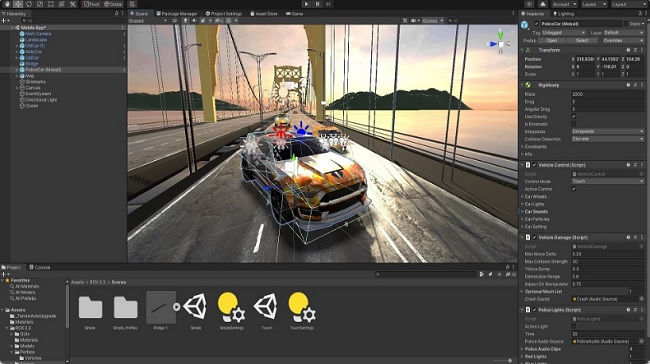The image size is (650, 364).
Task: Click the prefab Open button
Action: click(x=552, y=41)
